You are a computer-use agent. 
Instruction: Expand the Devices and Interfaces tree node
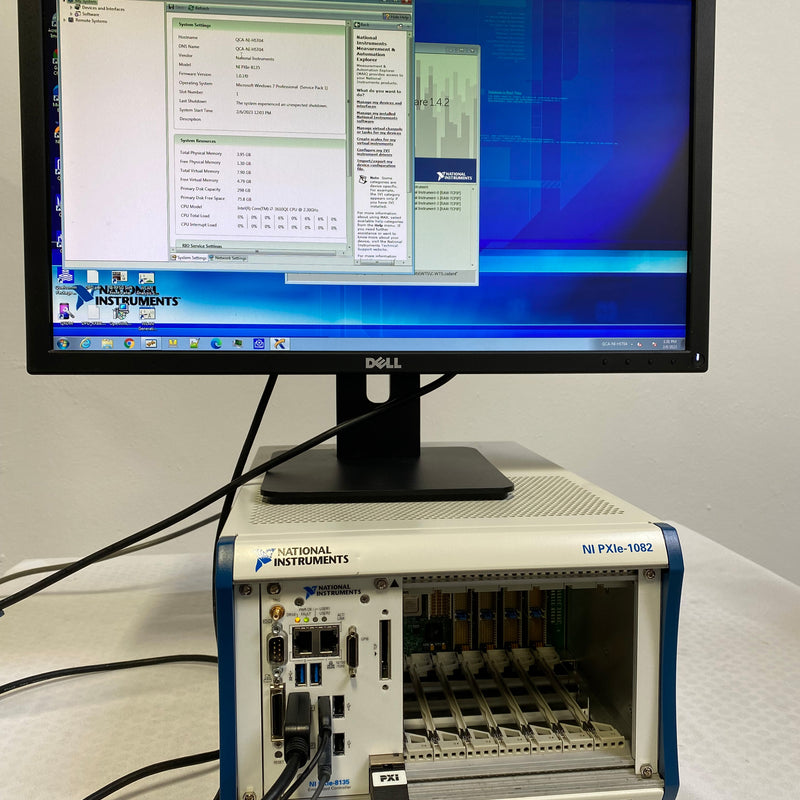click(x=71, y=8)
